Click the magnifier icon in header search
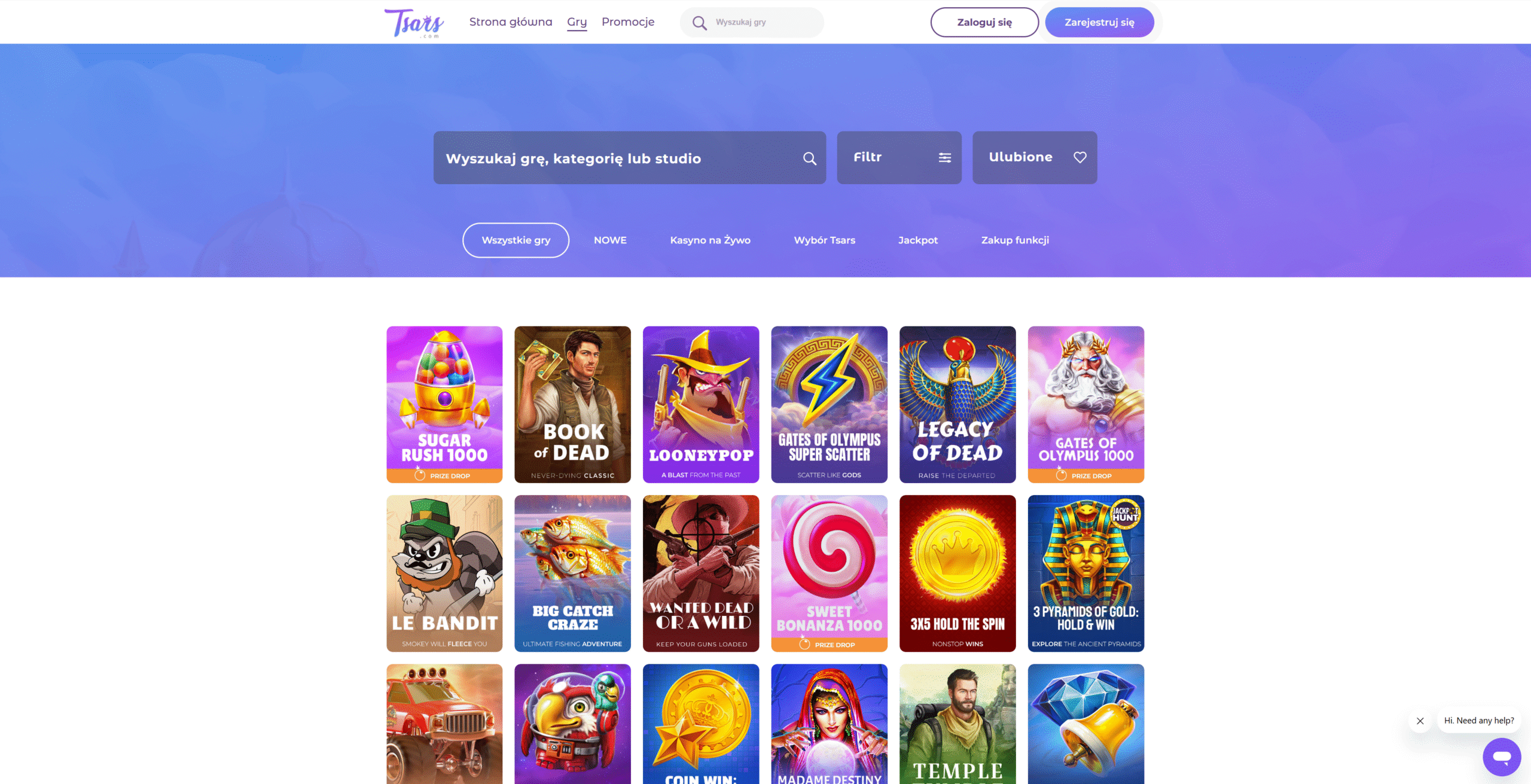The width and height of the screenshot is (1531, 784). click(x=699, y=23)
